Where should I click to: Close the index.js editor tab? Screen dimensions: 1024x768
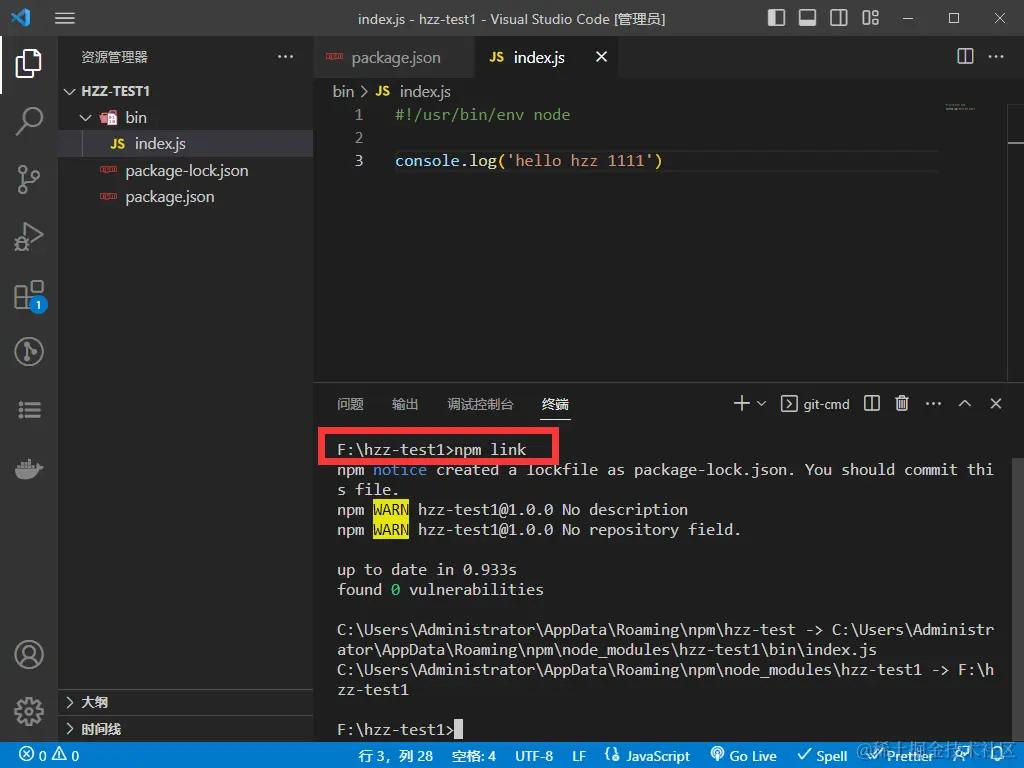coord(601,57)
